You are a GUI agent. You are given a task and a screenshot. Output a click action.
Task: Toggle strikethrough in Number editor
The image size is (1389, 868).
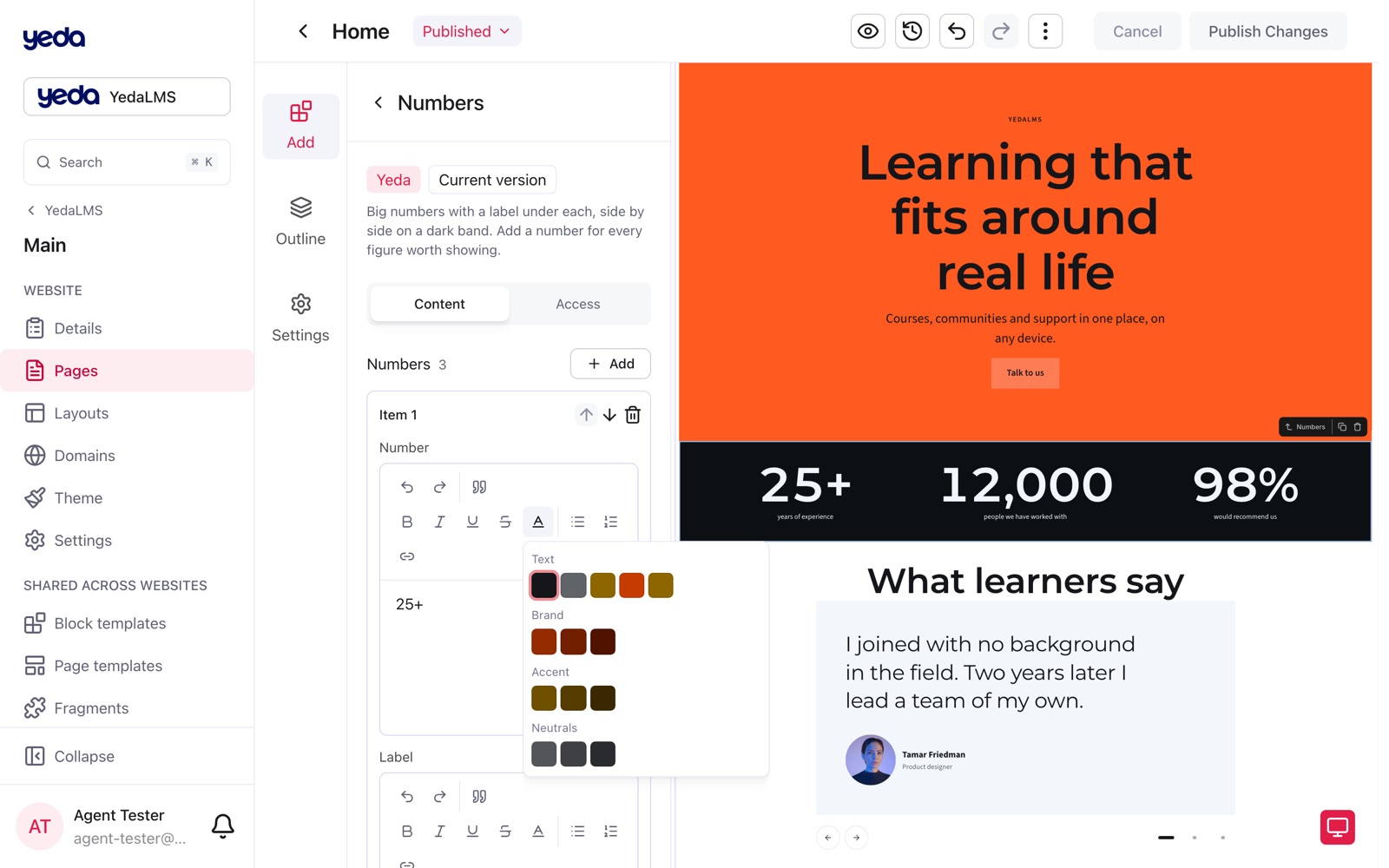[x=505, y=522]
